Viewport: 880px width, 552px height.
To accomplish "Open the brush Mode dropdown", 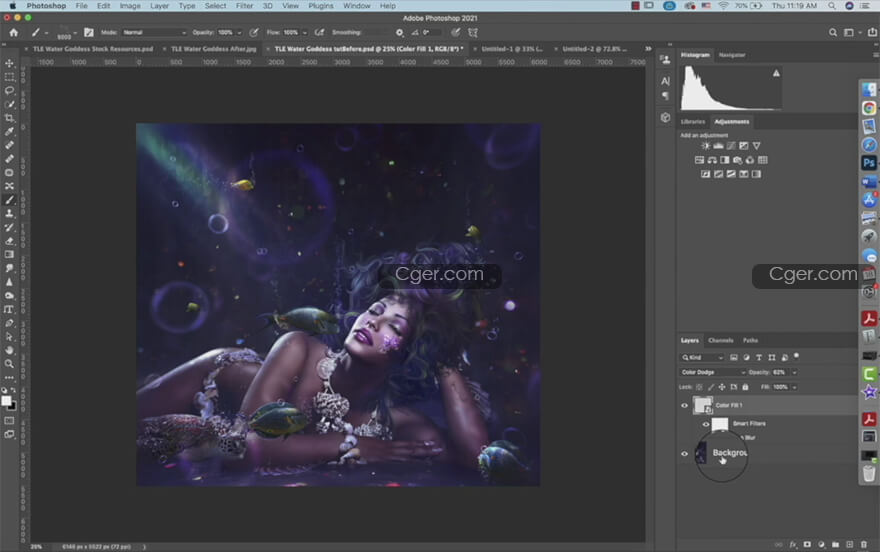I will pos(154,33).
